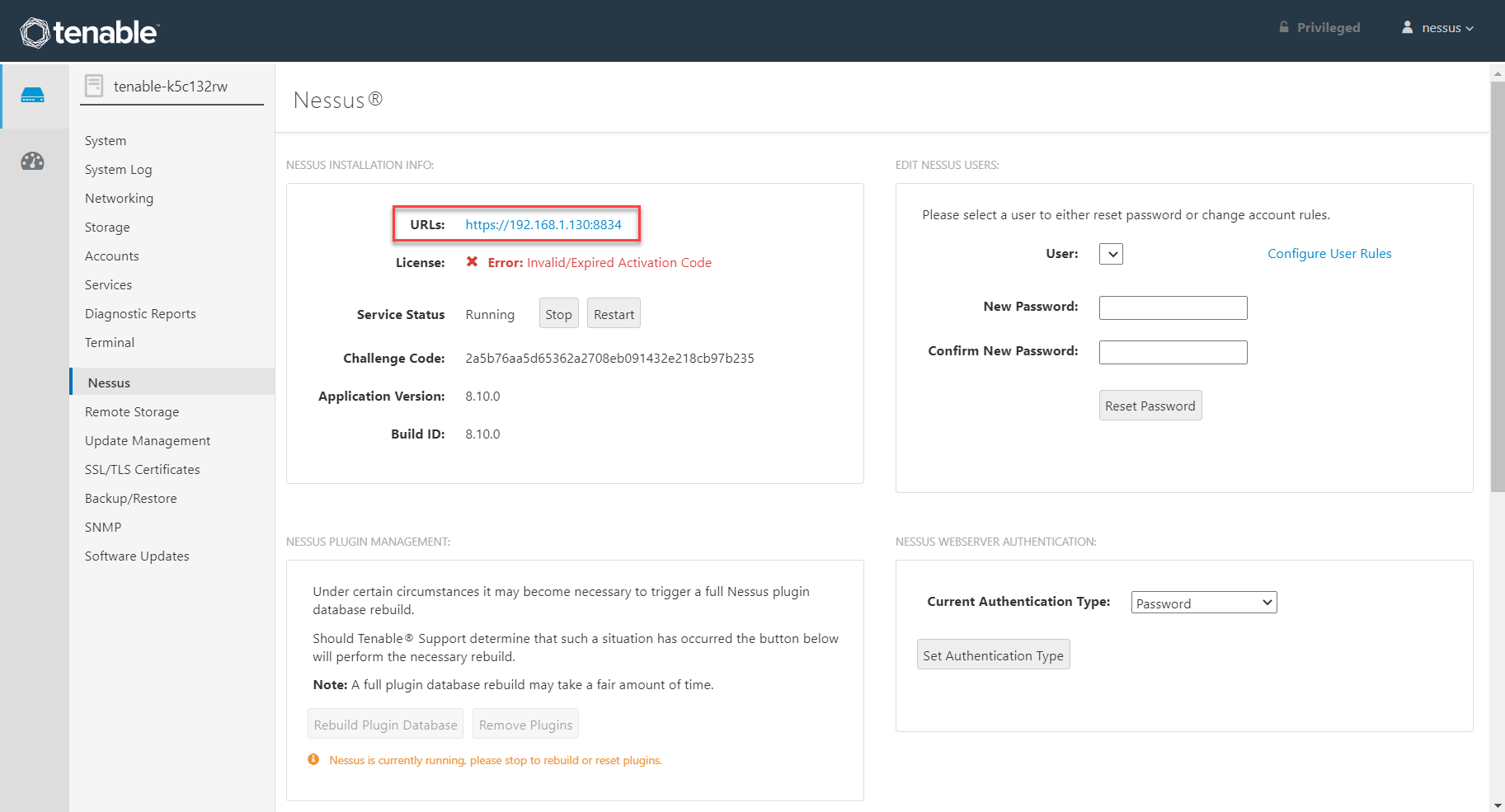This screenshot has width=1505, height=812.
Task: Click the Remove Plugins button
Action: pos(525,724)
